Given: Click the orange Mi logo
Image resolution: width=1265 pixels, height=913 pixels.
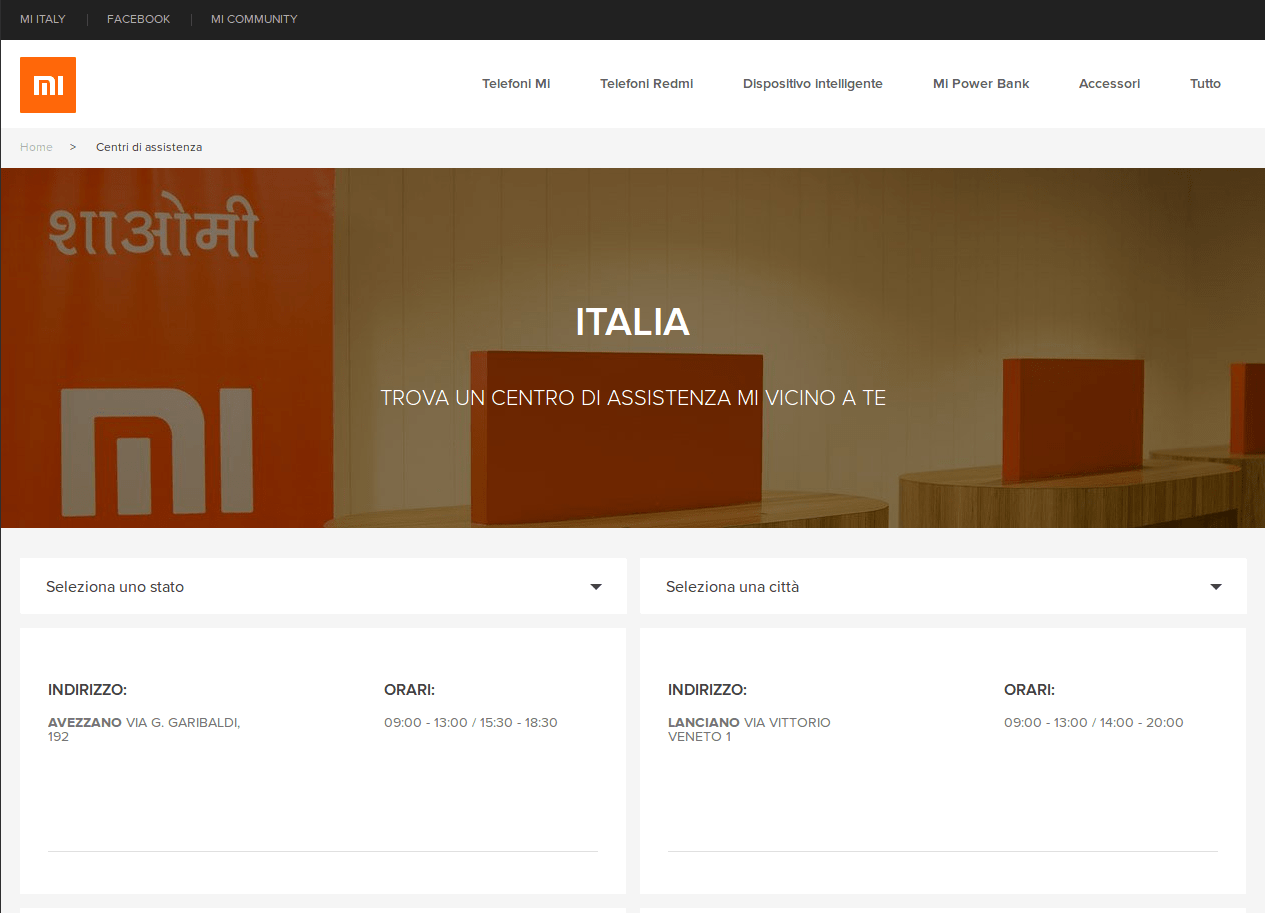Looking at the screenshot, I should (x=48, y=85).
